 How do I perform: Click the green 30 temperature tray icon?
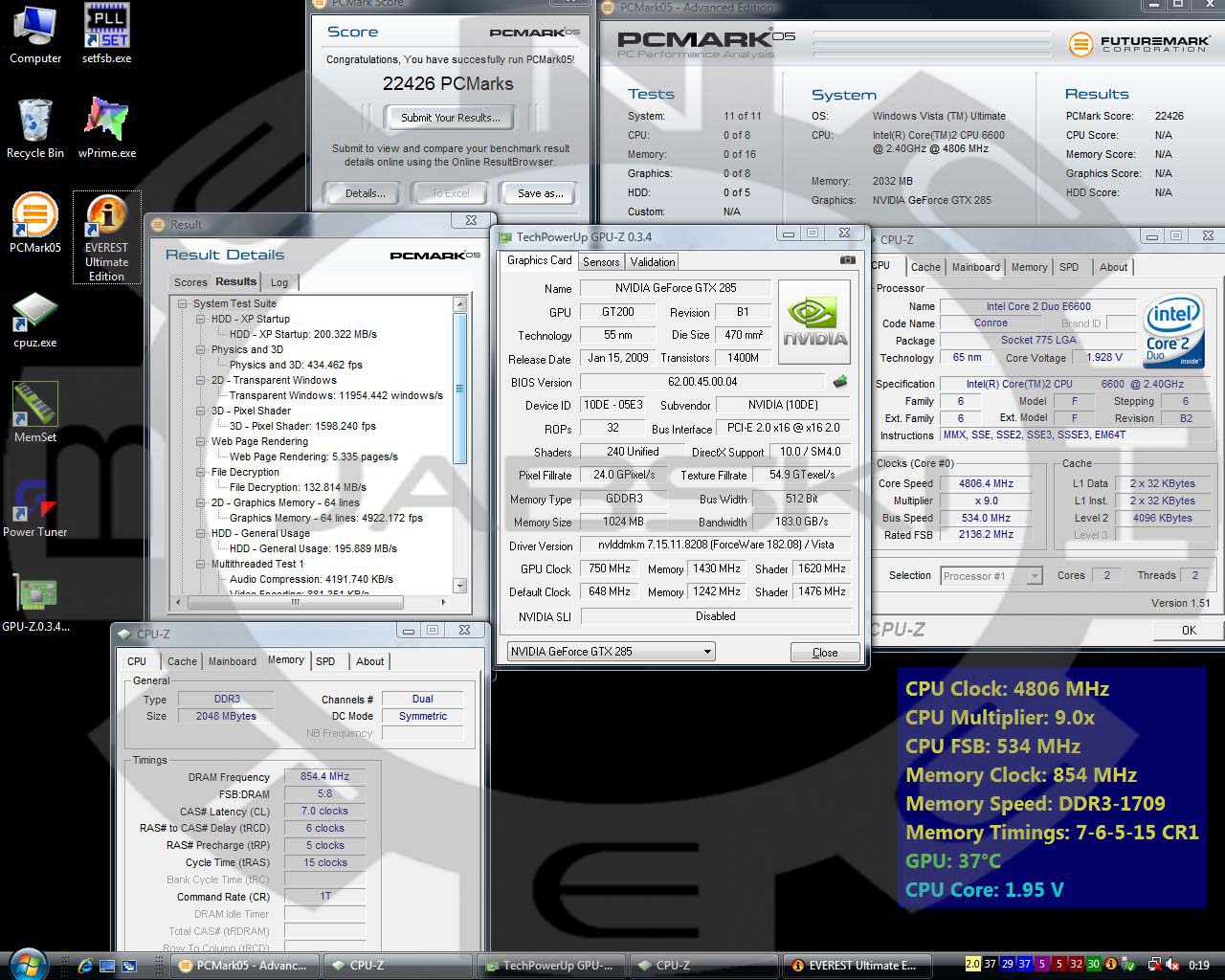(x=1093, y=965)
